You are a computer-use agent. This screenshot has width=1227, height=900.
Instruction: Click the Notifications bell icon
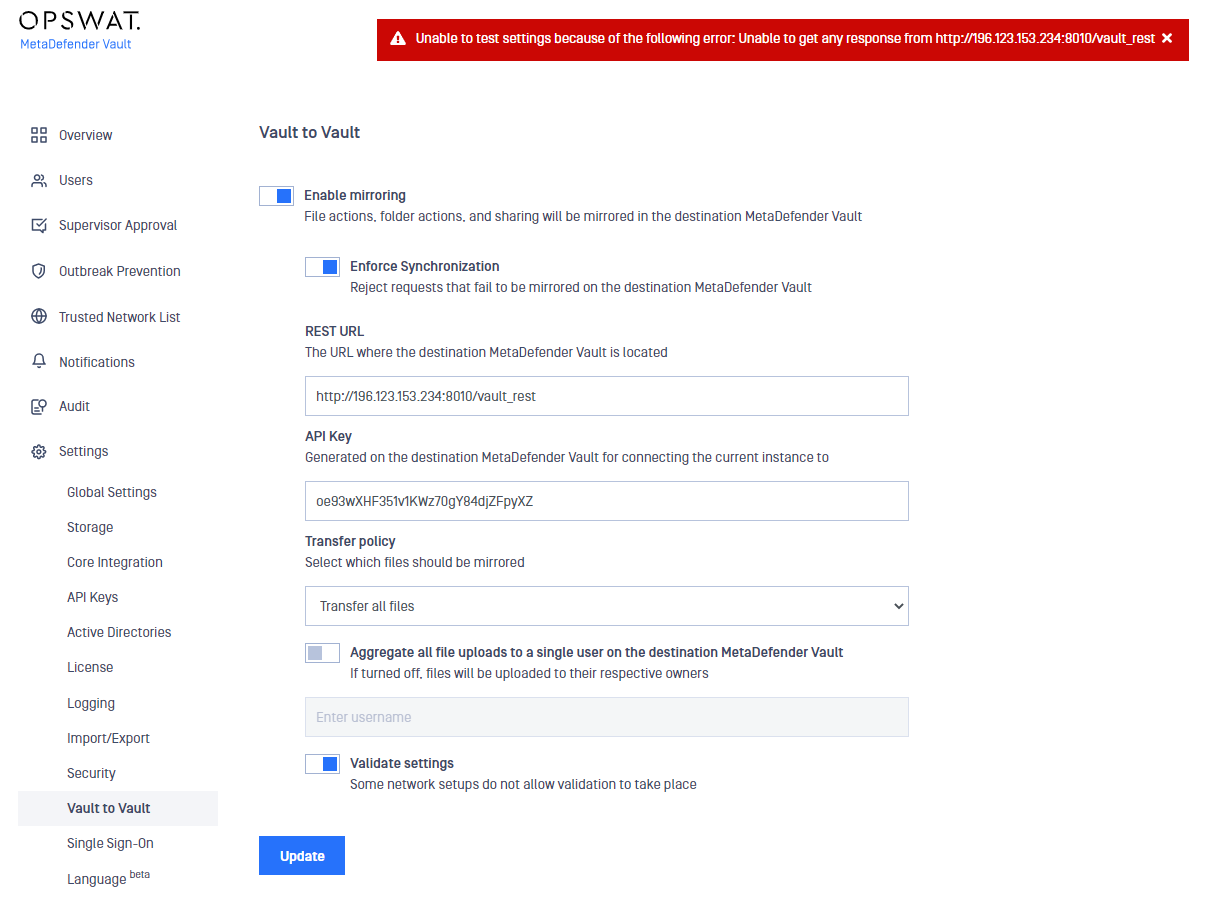[x=39, y=361]
